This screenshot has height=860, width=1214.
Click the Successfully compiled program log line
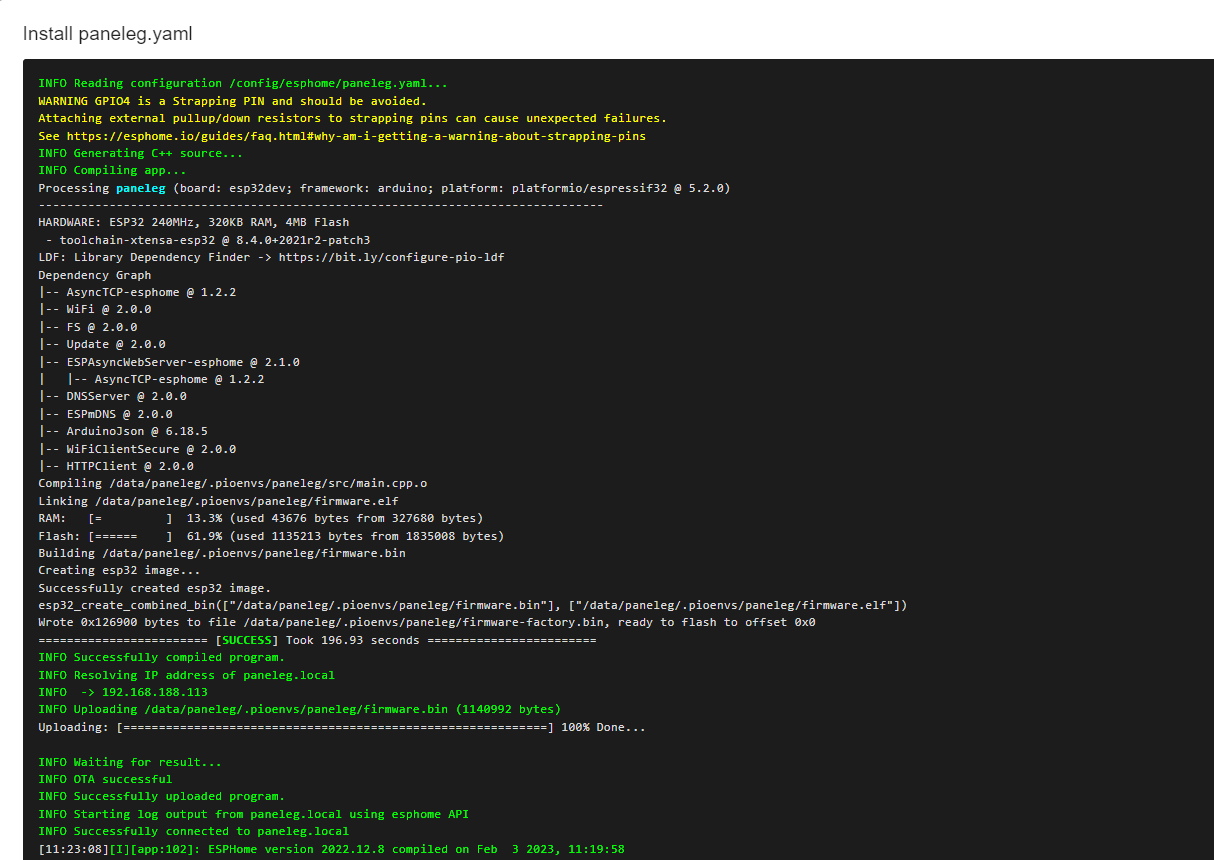pyautogui.click(x=161, y=657)
